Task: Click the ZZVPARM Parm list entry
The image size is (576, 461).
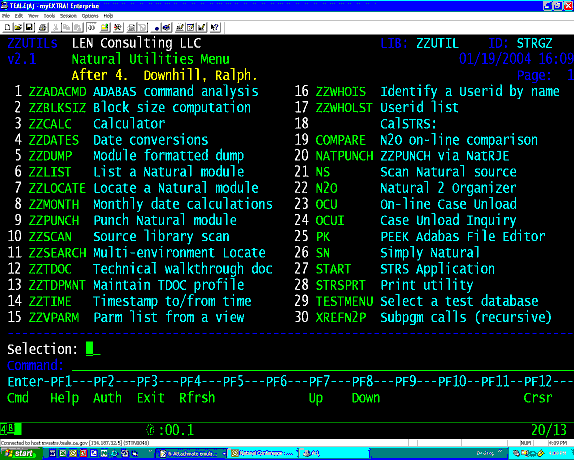Action: point(126,317)
